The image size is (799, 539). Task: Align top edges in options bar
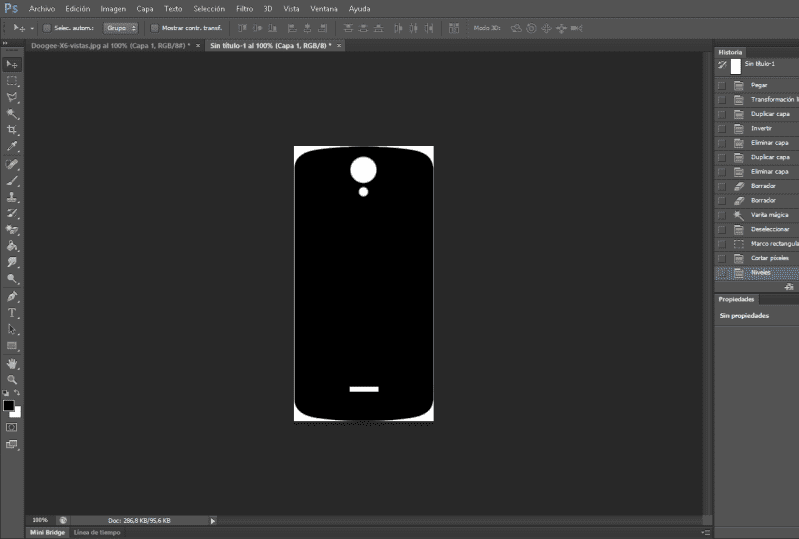(x=243, y=28)
